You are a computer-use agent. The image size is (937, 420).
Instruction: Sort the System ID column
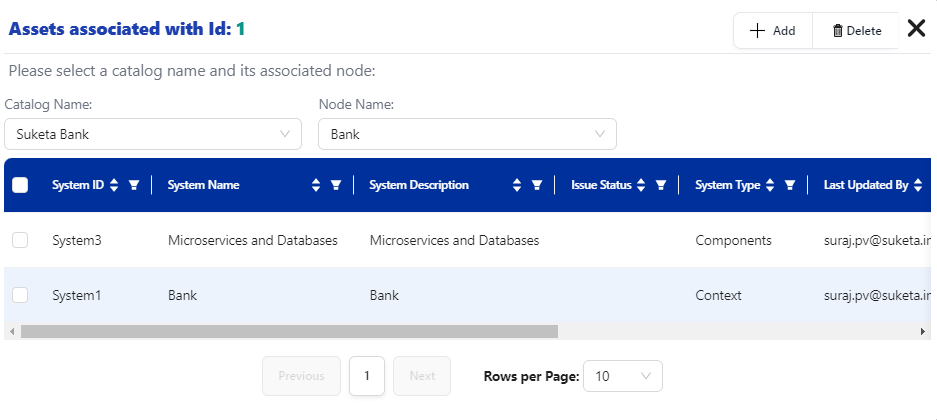[x=114, y=185]
